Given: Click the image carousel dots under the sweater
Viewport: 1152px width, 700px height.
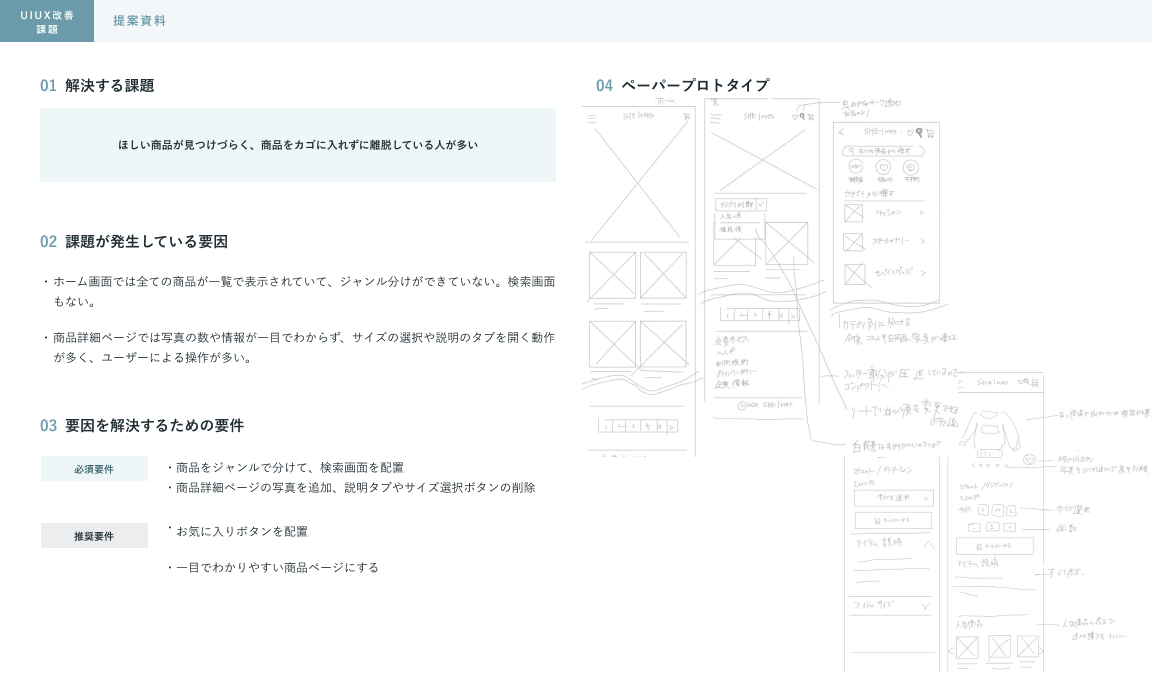Looking at the screenshot, I should pos(990,465).
